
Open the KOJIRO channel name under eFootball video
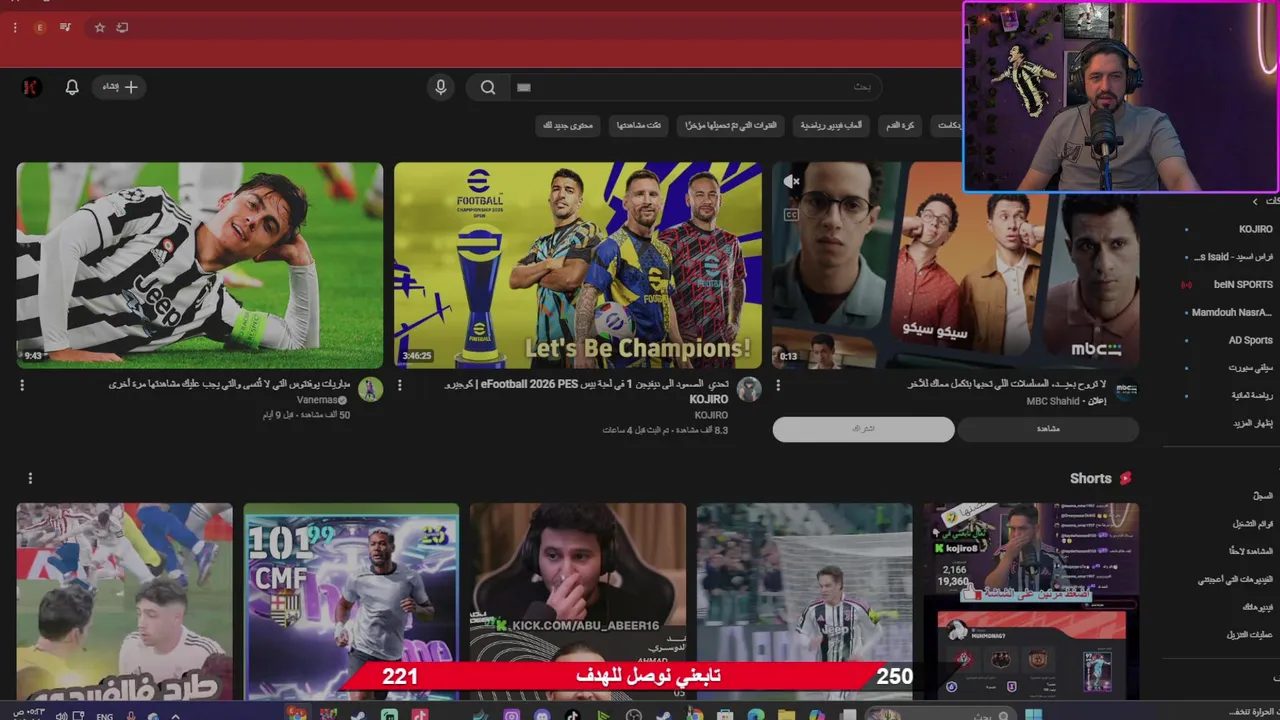coord(710,415)
